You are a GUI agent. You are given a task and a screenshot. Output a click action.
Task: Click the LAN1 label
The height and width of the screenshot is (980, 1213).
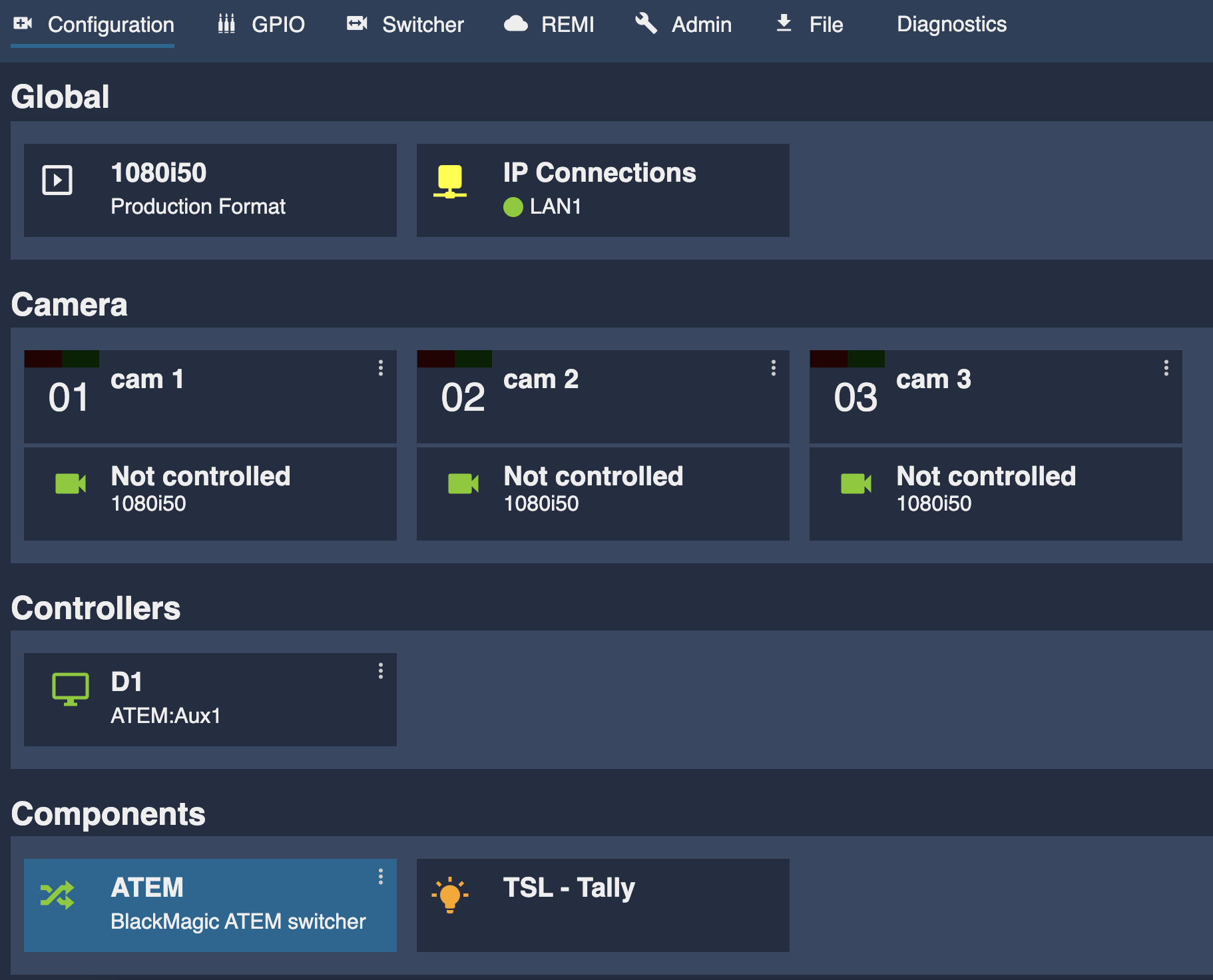(x=556, y=207)
